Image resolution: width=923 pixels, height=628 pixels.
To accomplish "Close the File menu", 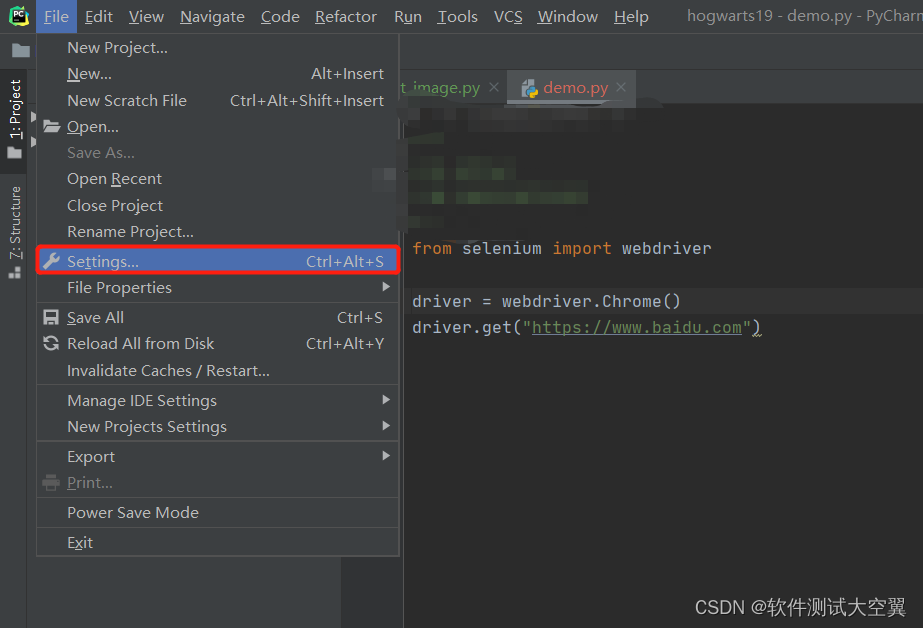I will [x=56, y=16].
